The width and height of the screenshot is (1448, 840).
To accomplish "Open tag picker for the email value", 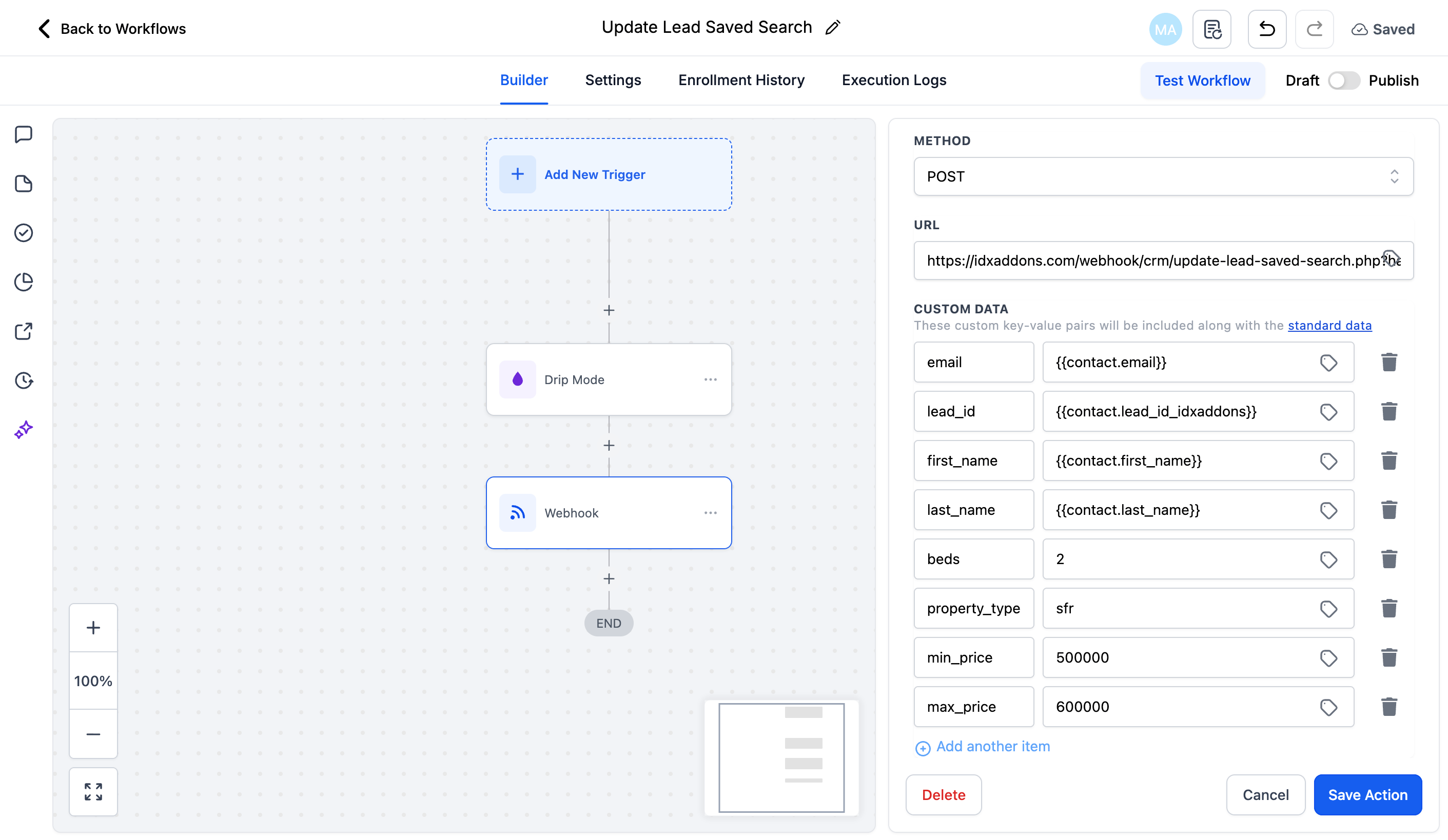I will (x=1328, y=362).
